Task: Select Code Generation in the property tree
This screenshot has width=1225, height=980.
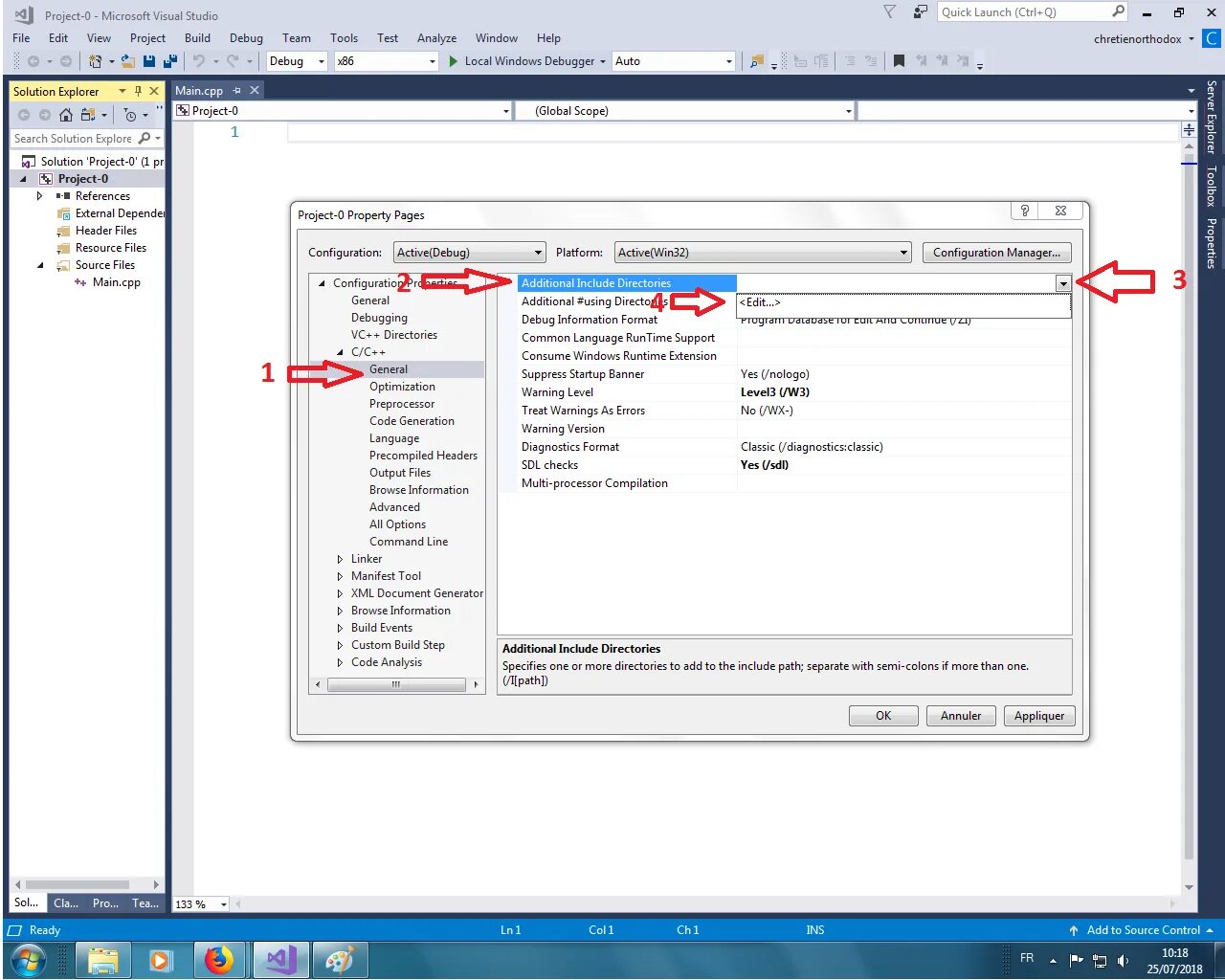Action: pos(412,420)
